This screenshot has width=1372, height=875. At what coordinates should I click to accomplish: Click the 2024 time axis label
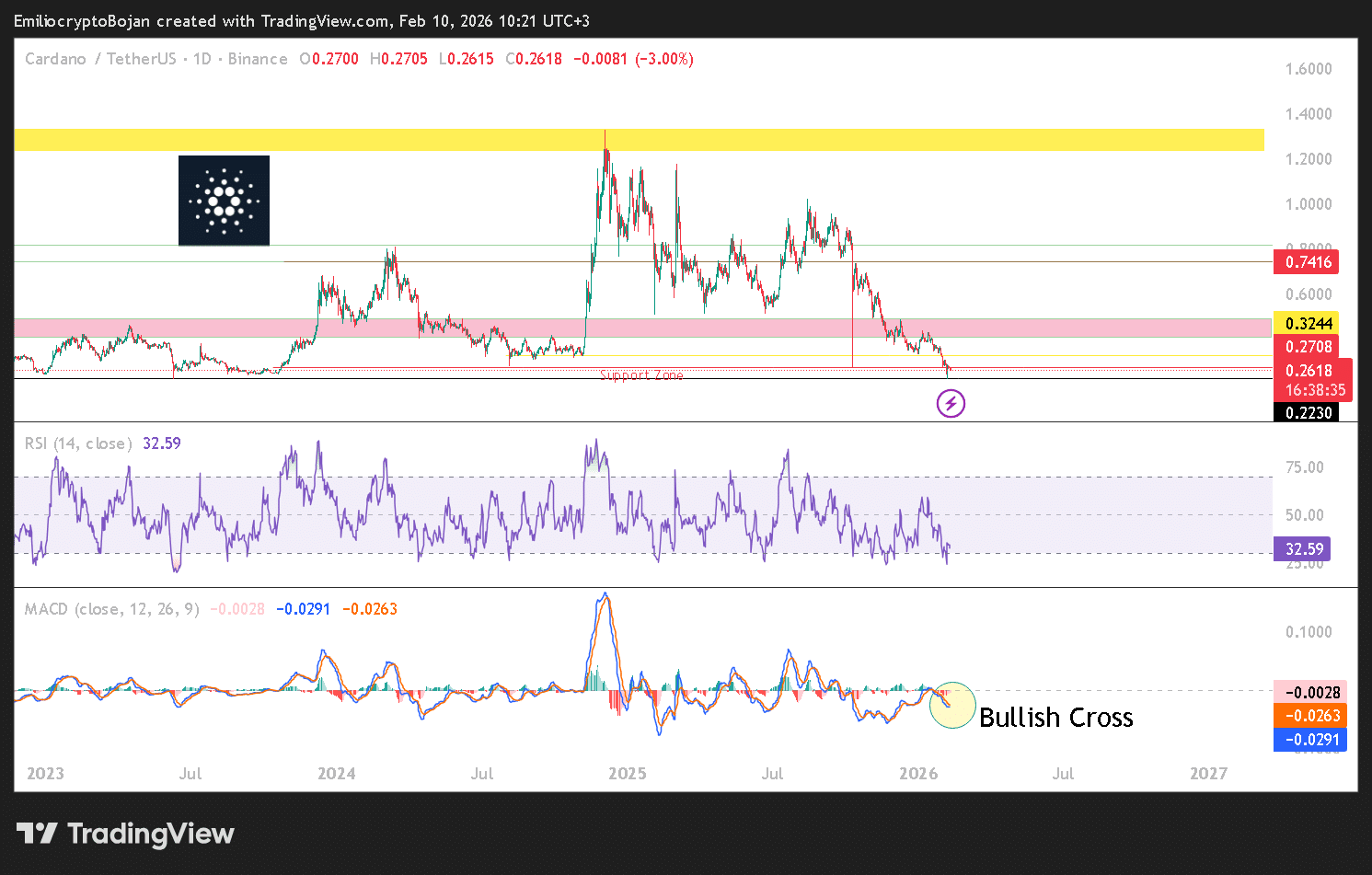coord(336,774)
